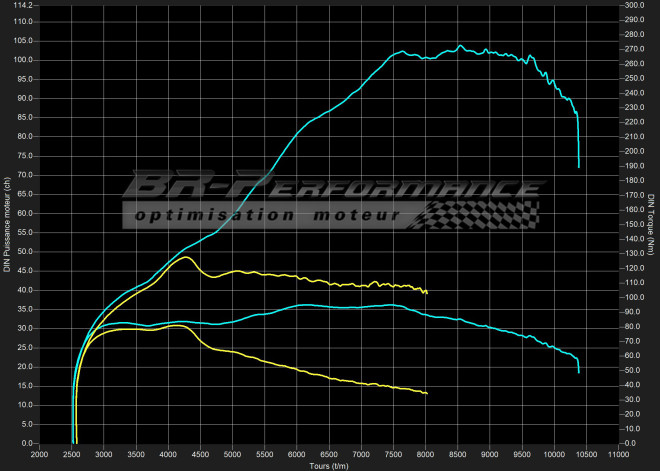The height and width of the screenshot is (471, 660).
Task: Click the 300.0 label on right axis
Action: (x=633, y=5)
